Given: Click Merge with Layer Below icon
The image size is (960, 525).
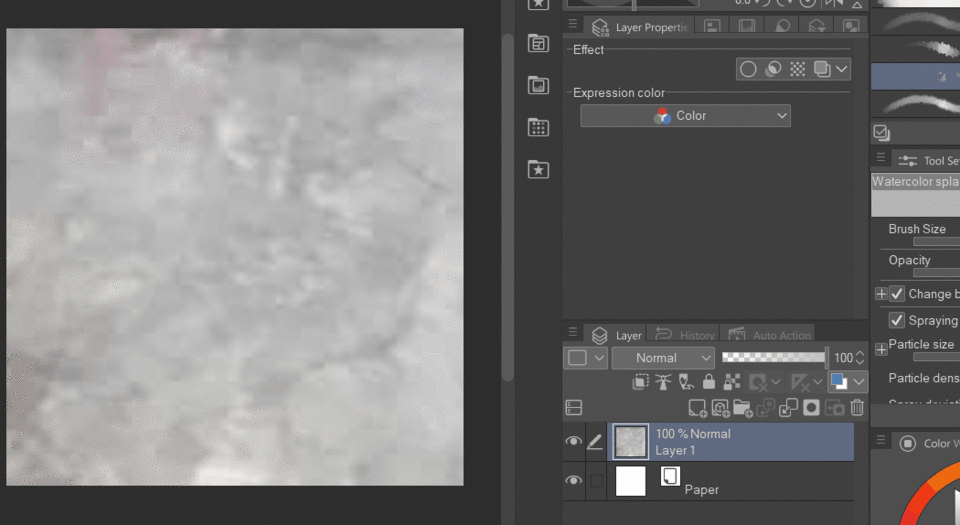Looking at the screenshot, I should click(x=788, y=408).
